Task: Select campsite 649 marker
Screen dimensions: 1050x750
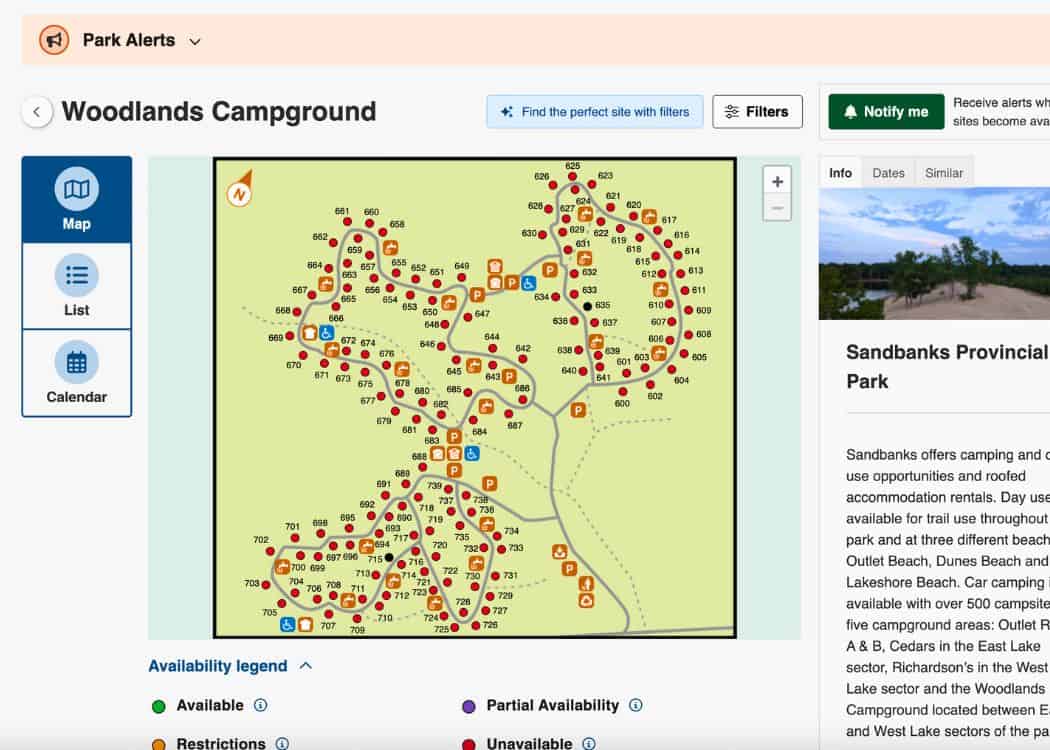Action: pyautogui.click(x=461, y=277)
